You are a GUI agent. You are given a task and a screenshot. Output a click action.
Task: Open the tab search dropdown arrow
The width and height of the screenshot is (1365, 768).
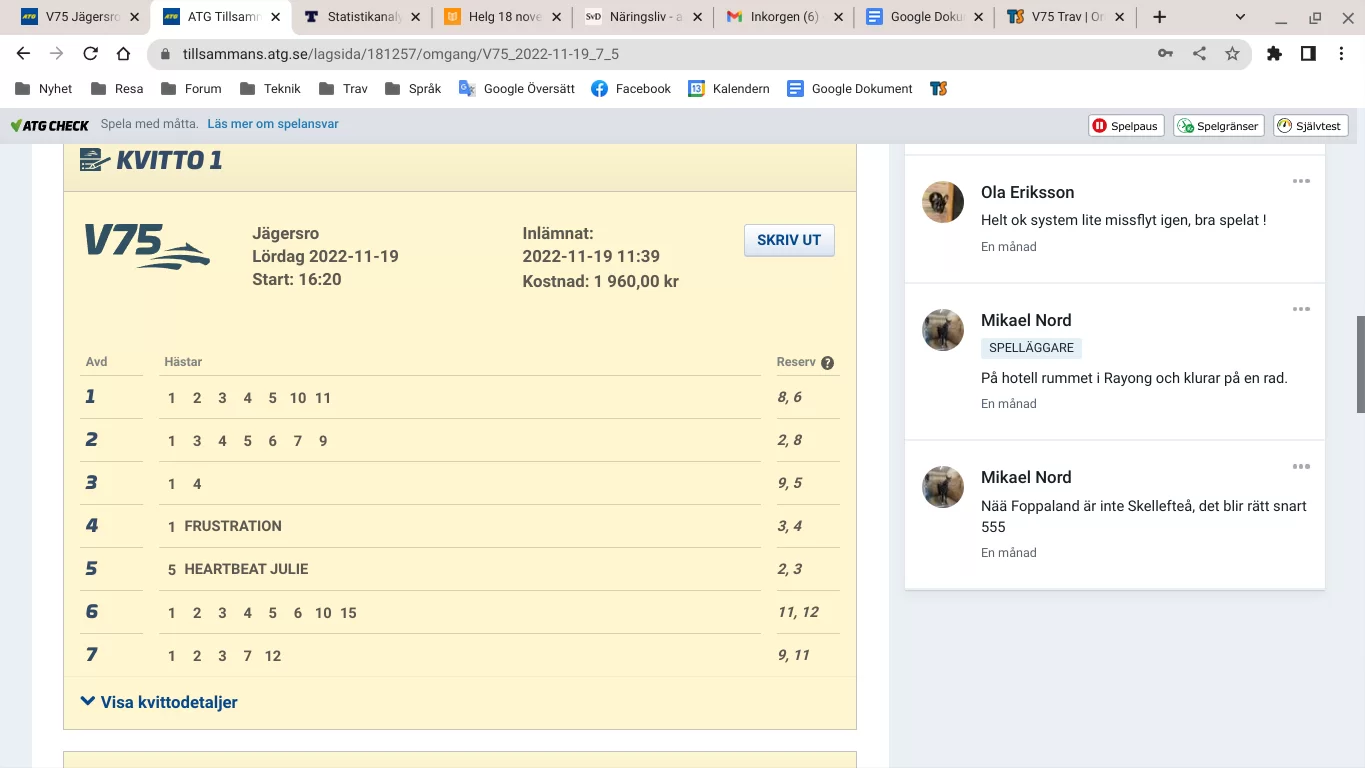click(x=1240, y=17)
